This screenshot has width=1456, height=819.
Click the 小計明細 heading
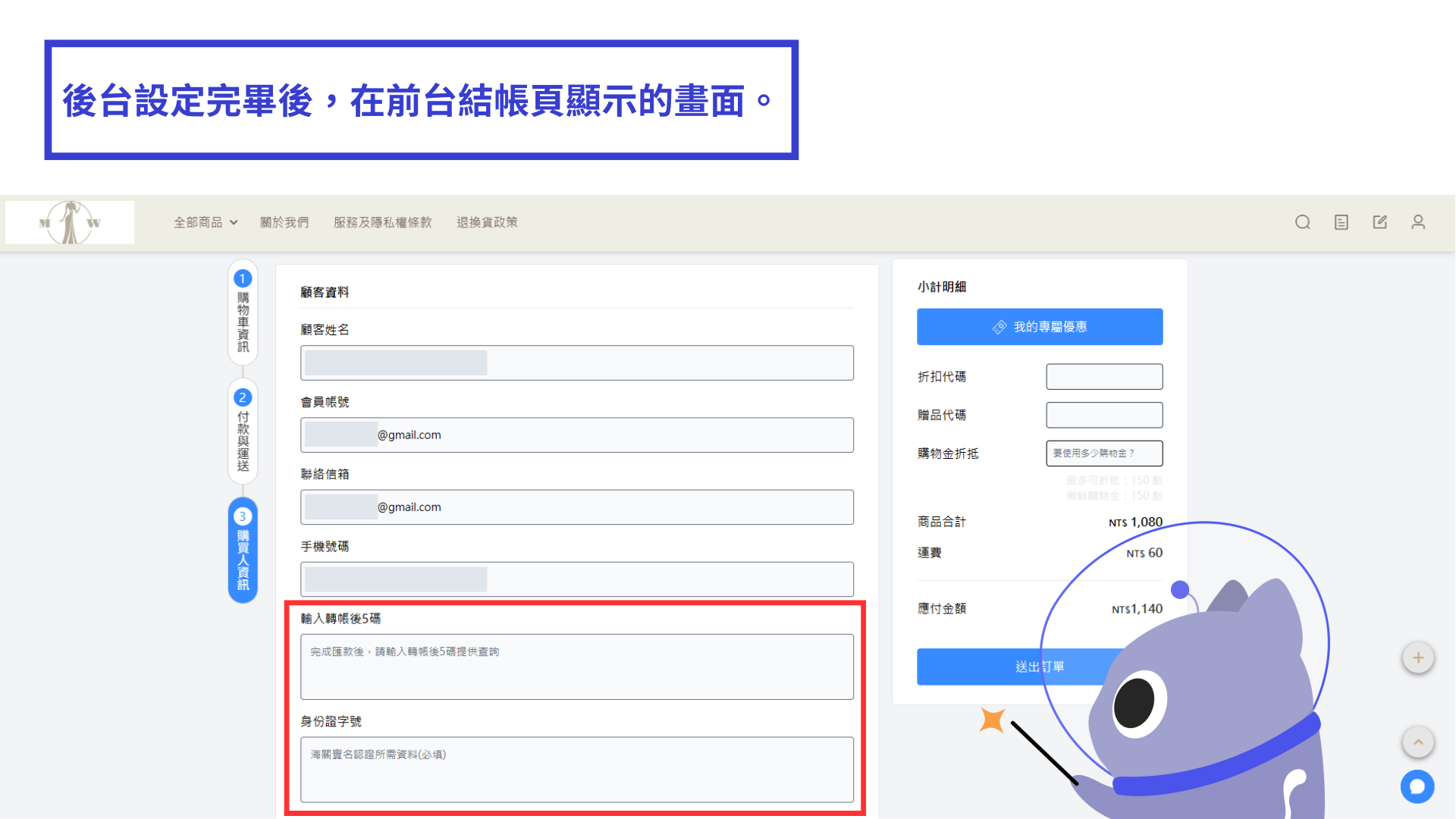pos(942,287)
